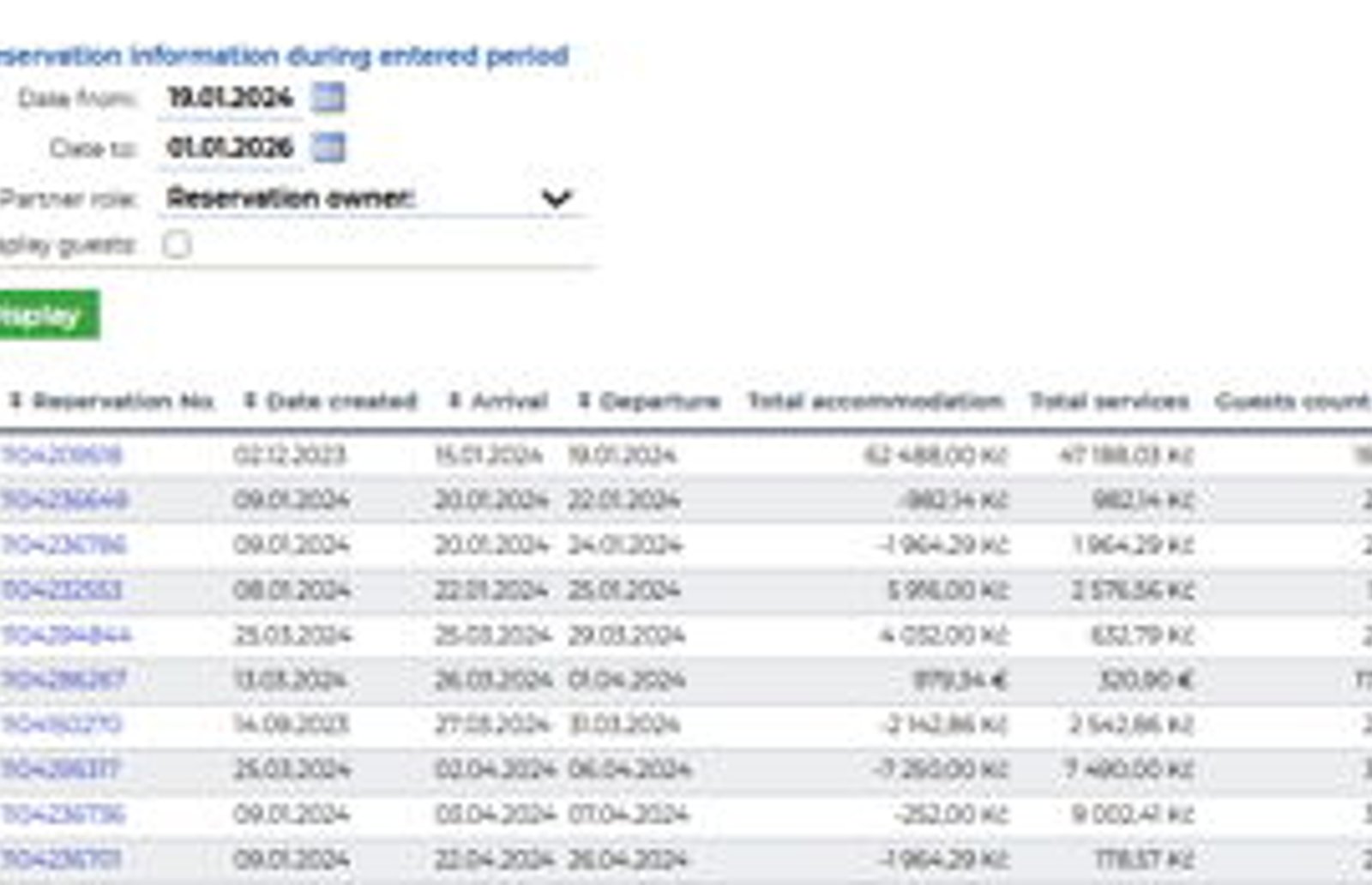
Task: Select departure cell 19.01.2024
Action: (x=622, y=455)
